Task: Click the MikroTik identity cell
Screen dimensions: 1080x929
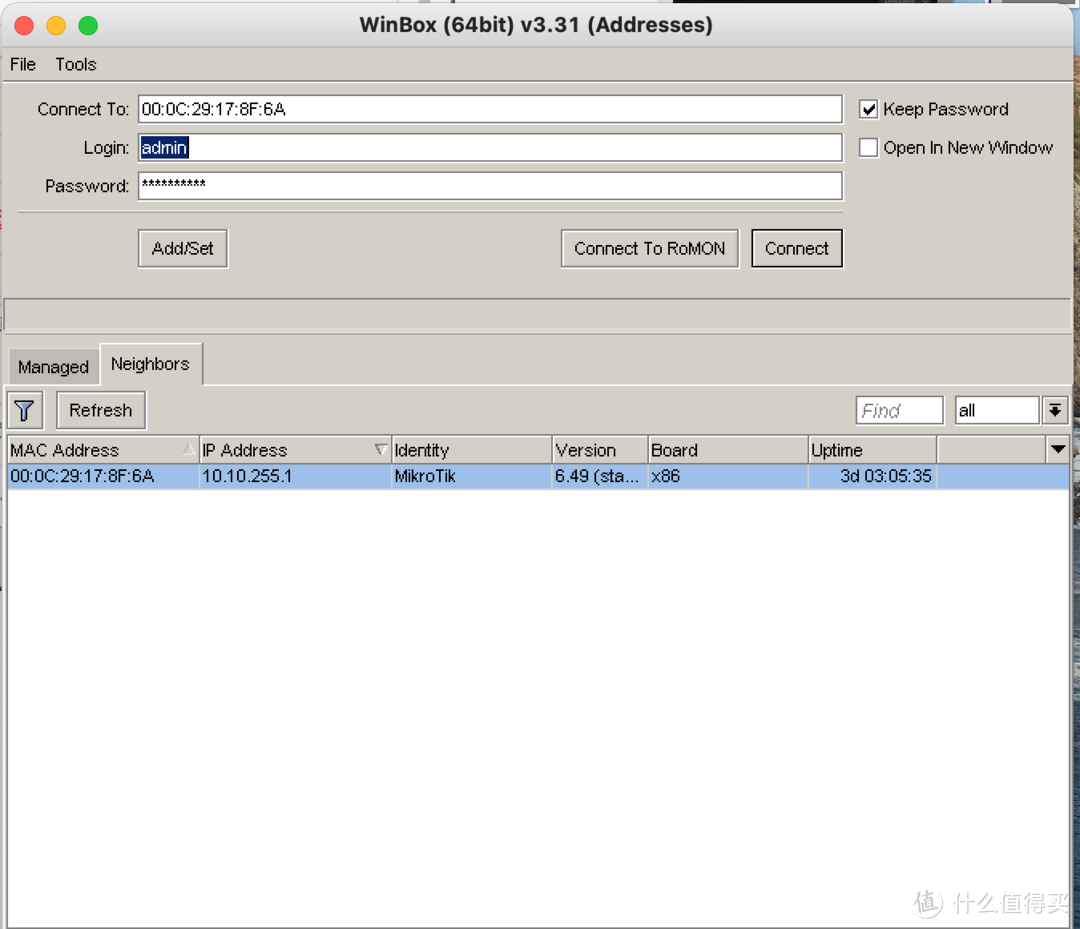Action: click(x=471, y=476)
